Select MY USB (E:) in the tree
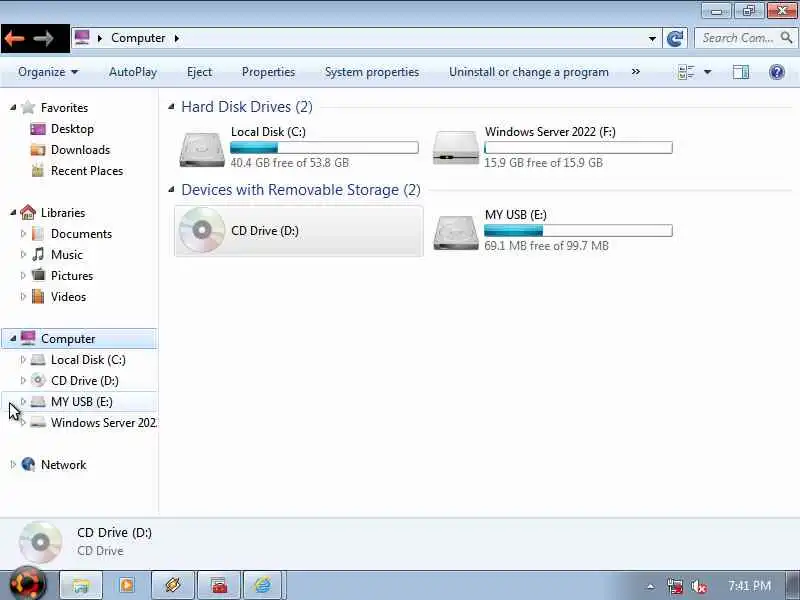The image size is (800, 600). click(x=82, y=402)
